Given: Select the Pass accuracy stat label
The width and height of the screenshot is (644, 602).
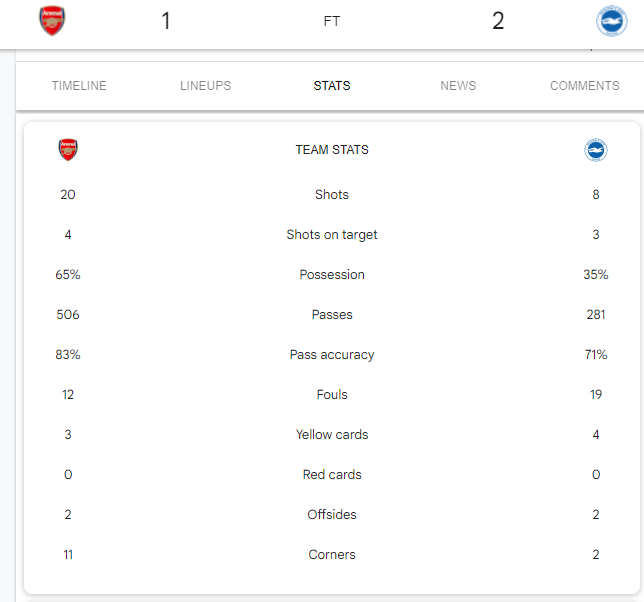Looking at the screenshot, I should pyautogui.click(x=332, y=355).
